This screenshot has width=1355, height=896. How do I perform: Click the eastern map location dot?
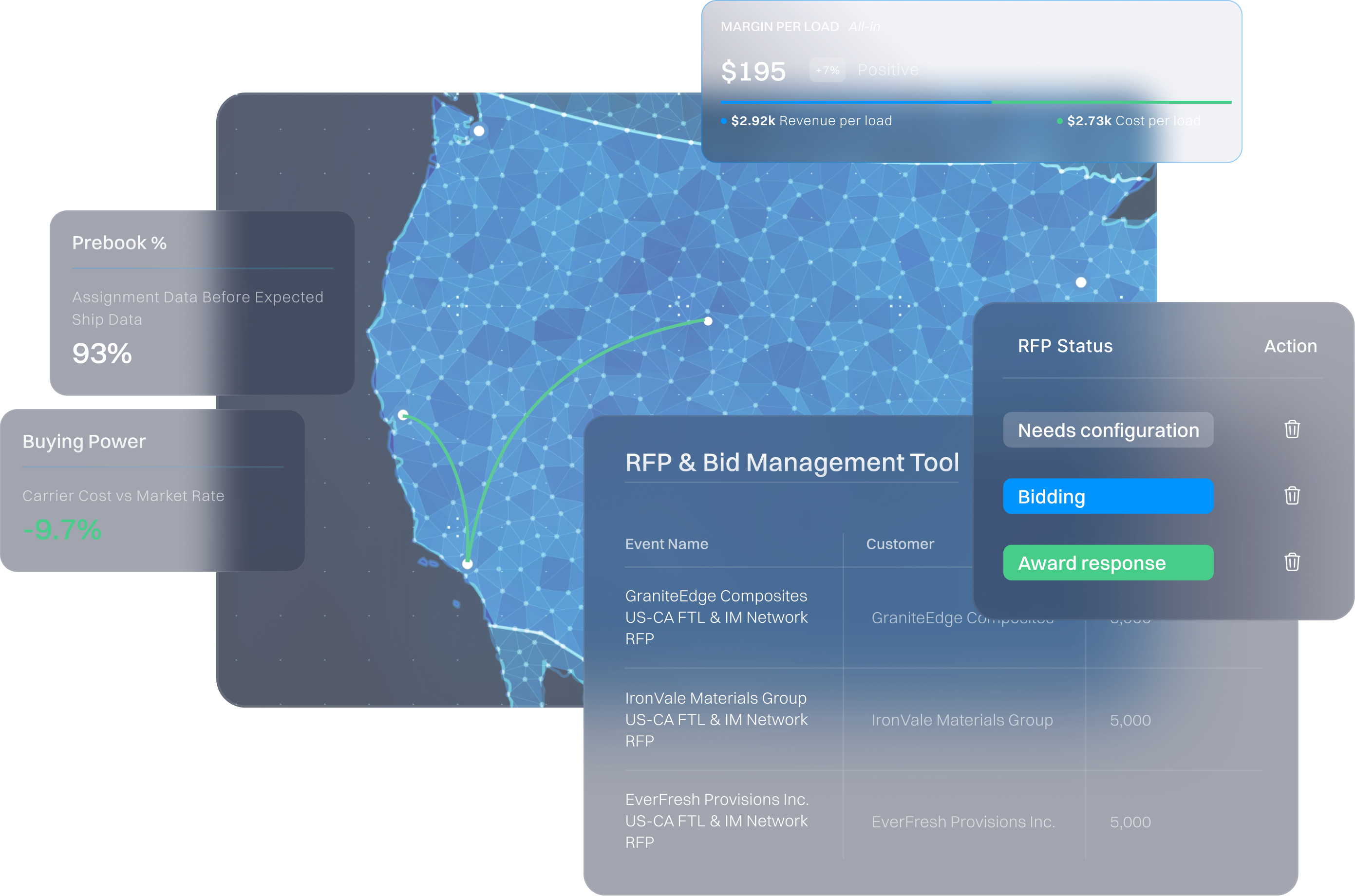[x=1081, y=282]
